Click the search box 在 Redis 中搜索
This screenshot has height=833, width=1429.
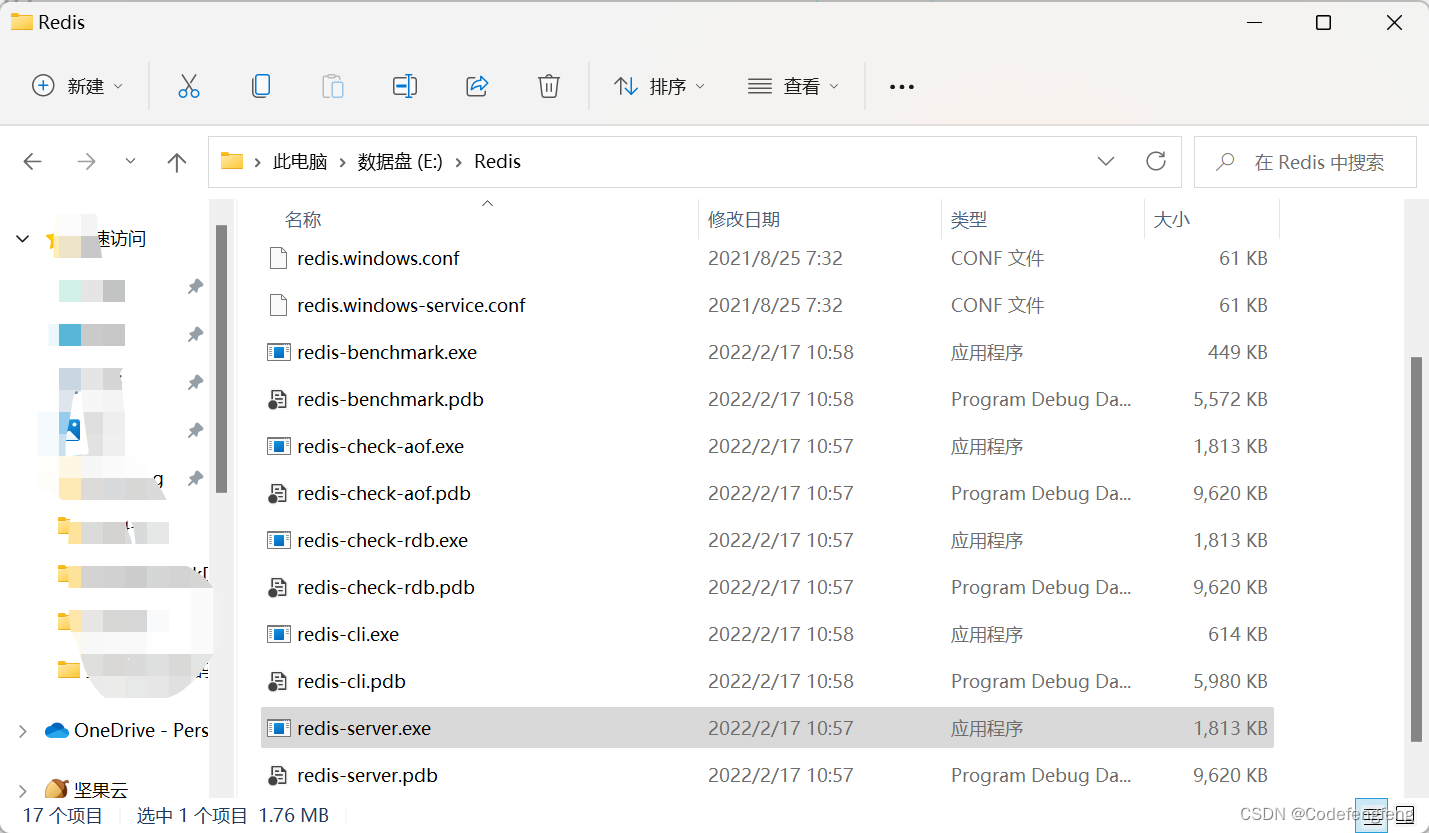1305,162
